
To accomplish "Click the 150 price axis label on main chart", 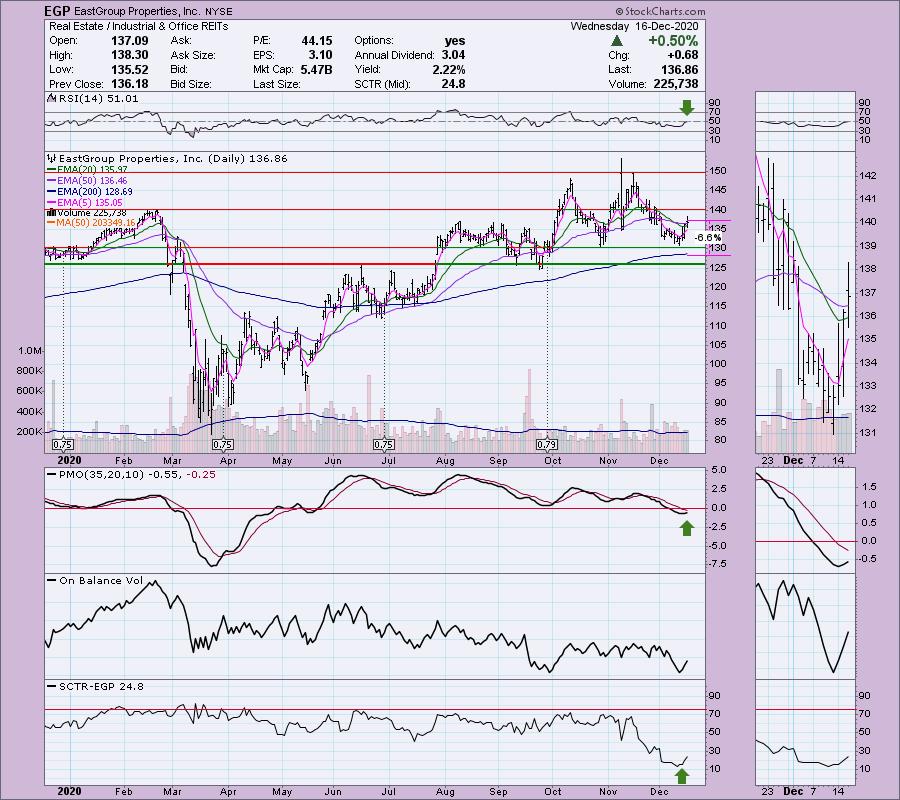I will pos(719,170).
